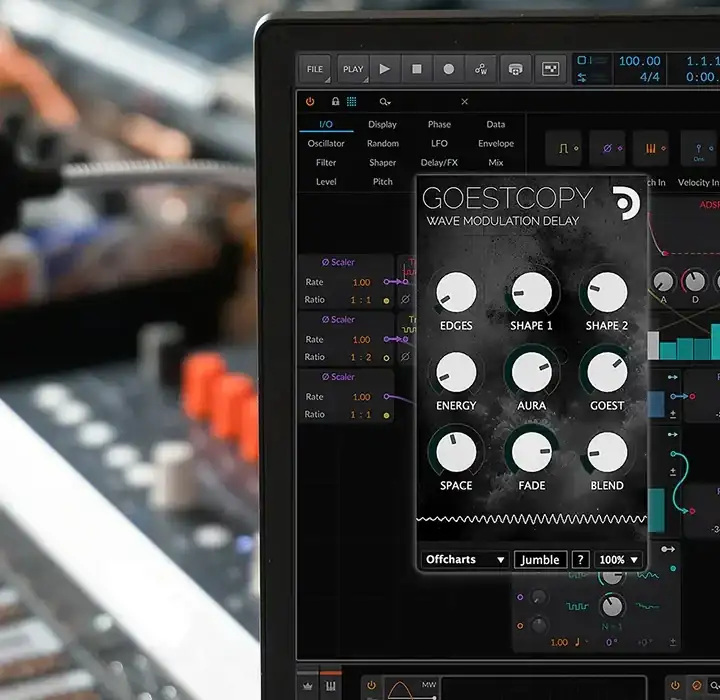The height and width of the screenshot is (700, 720).
Task: Click the Jumble button
Action: point(540,559)
